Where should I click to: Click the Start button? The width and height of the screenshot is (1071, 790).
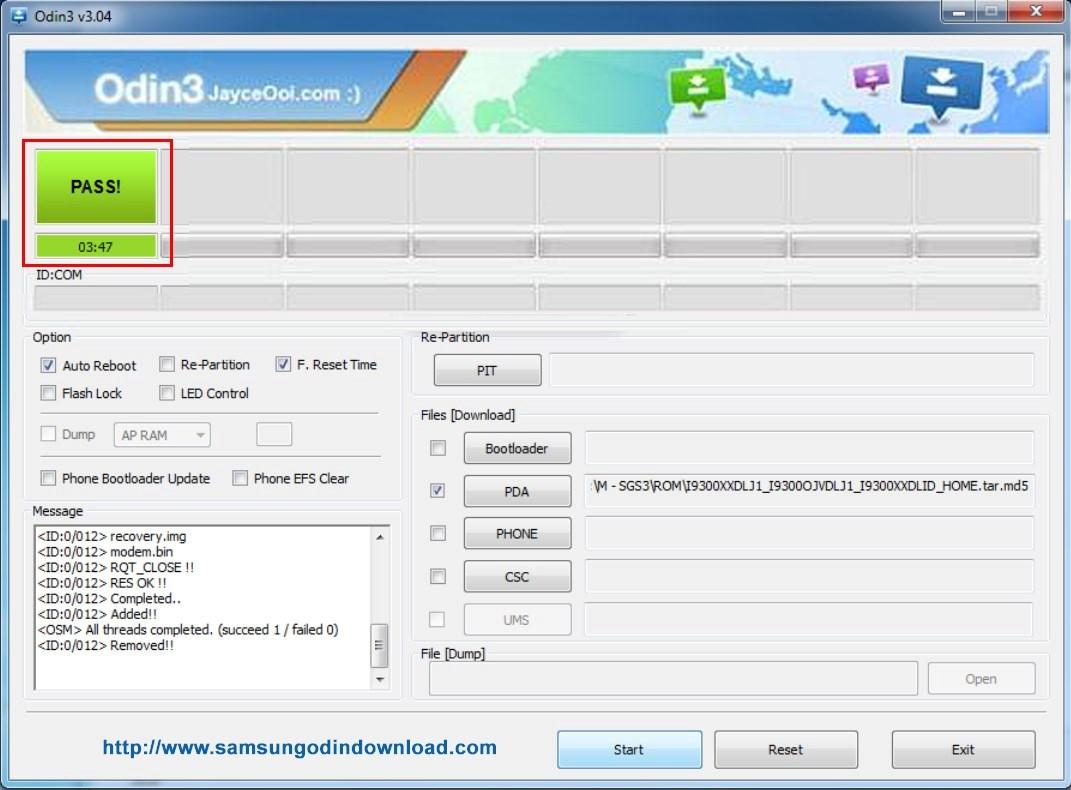pyautogui.click(x=629, y=750)
